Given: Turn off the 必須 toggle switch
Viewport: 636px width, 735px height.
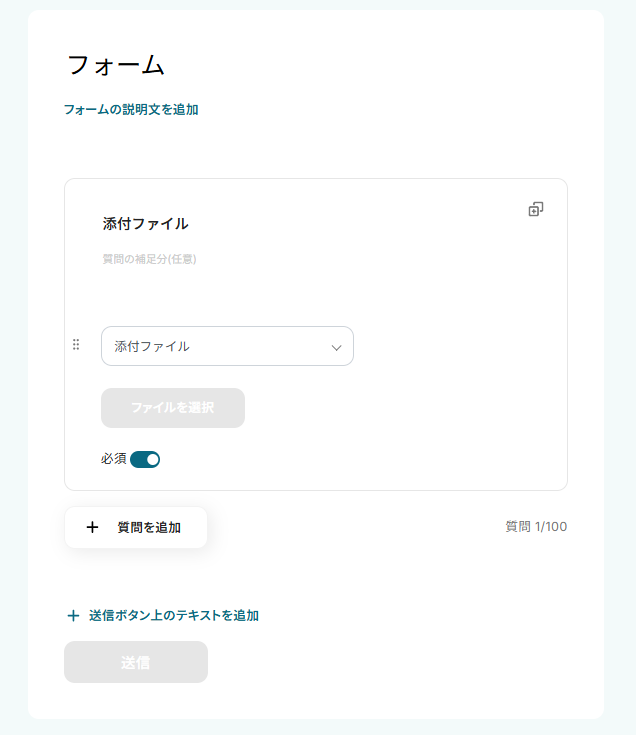Looking at the screenshot, I should (145, 459).
